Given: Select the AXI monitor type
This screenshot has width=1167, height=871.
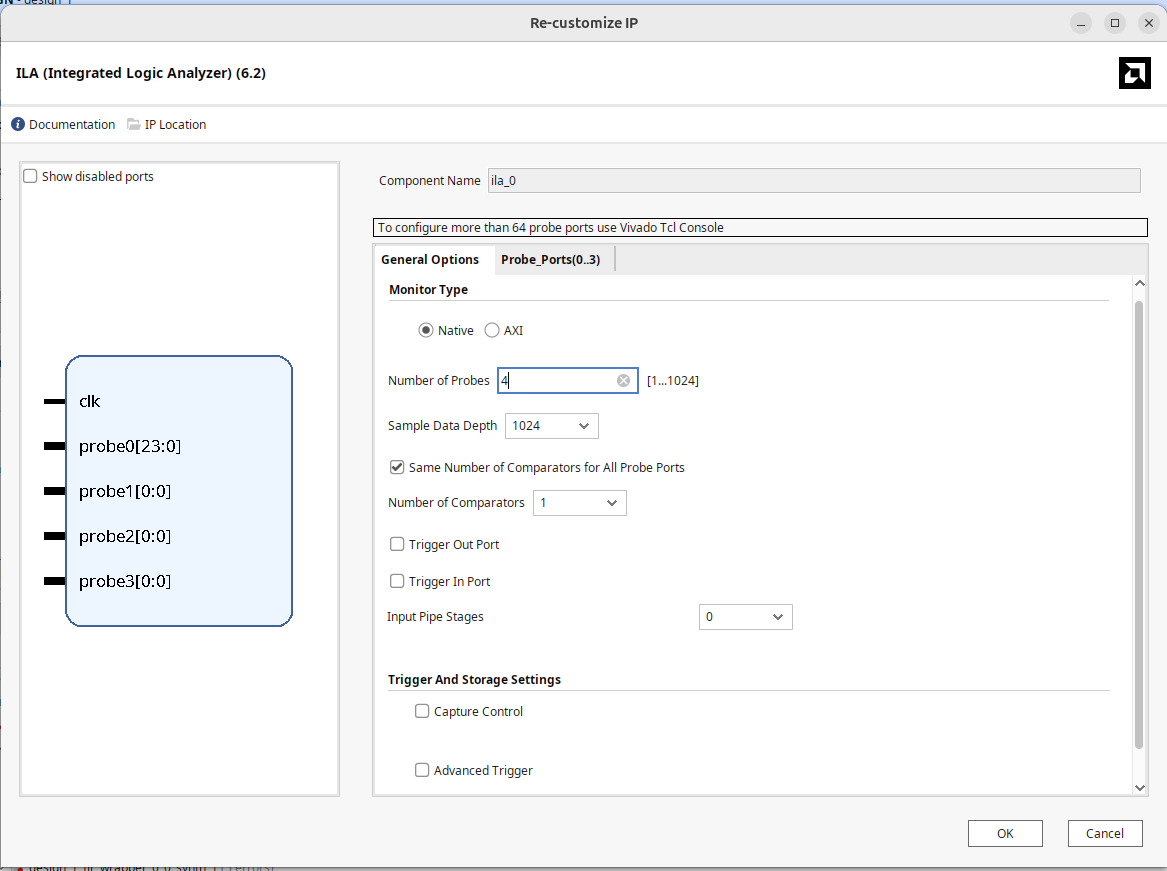Looking at the screenshot, I should pyautogui.click(x=492, y=331).
